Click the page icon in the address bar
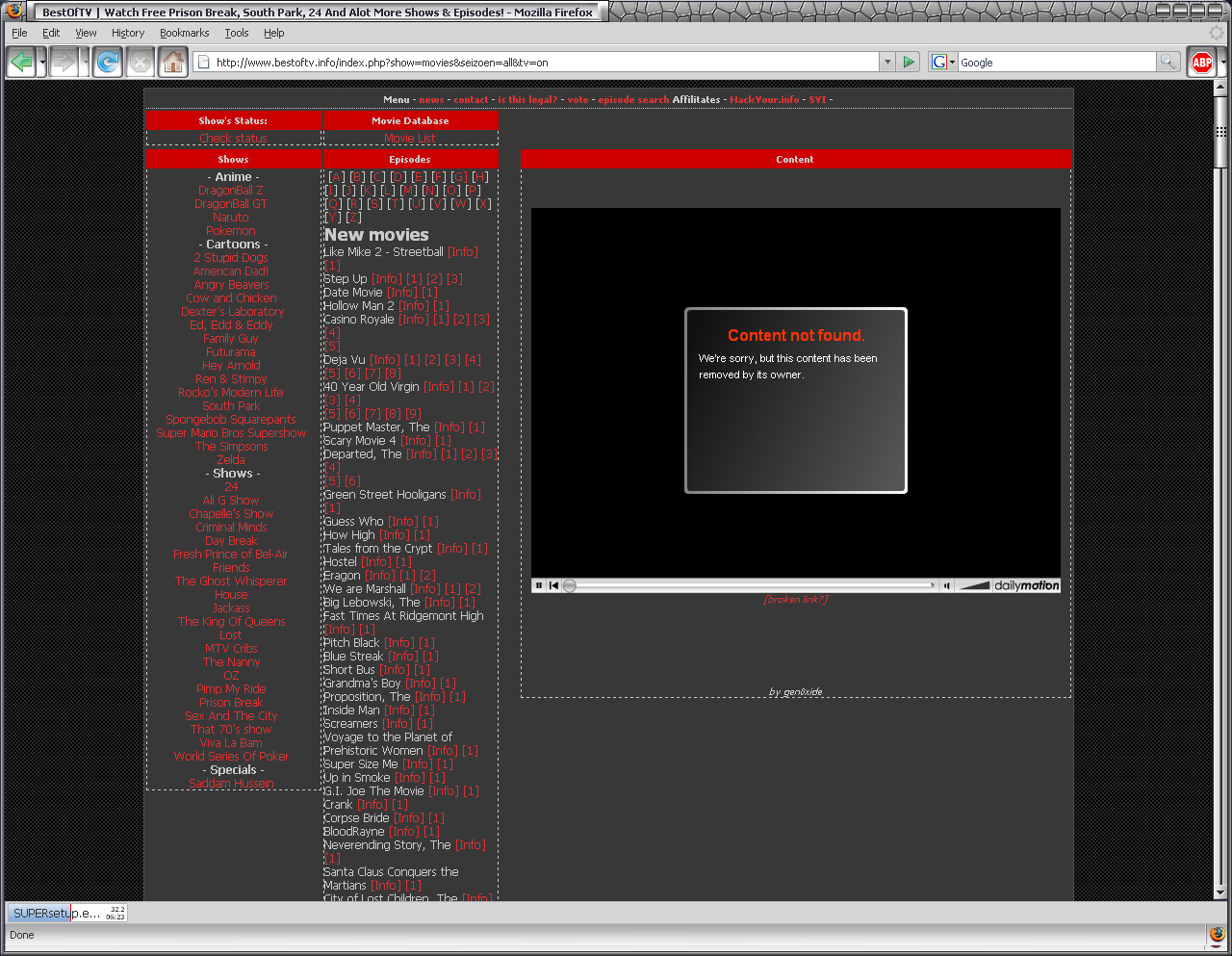The width and height of the screenshot is (1232, 956). pyautogui.click(x=203, y=63)
